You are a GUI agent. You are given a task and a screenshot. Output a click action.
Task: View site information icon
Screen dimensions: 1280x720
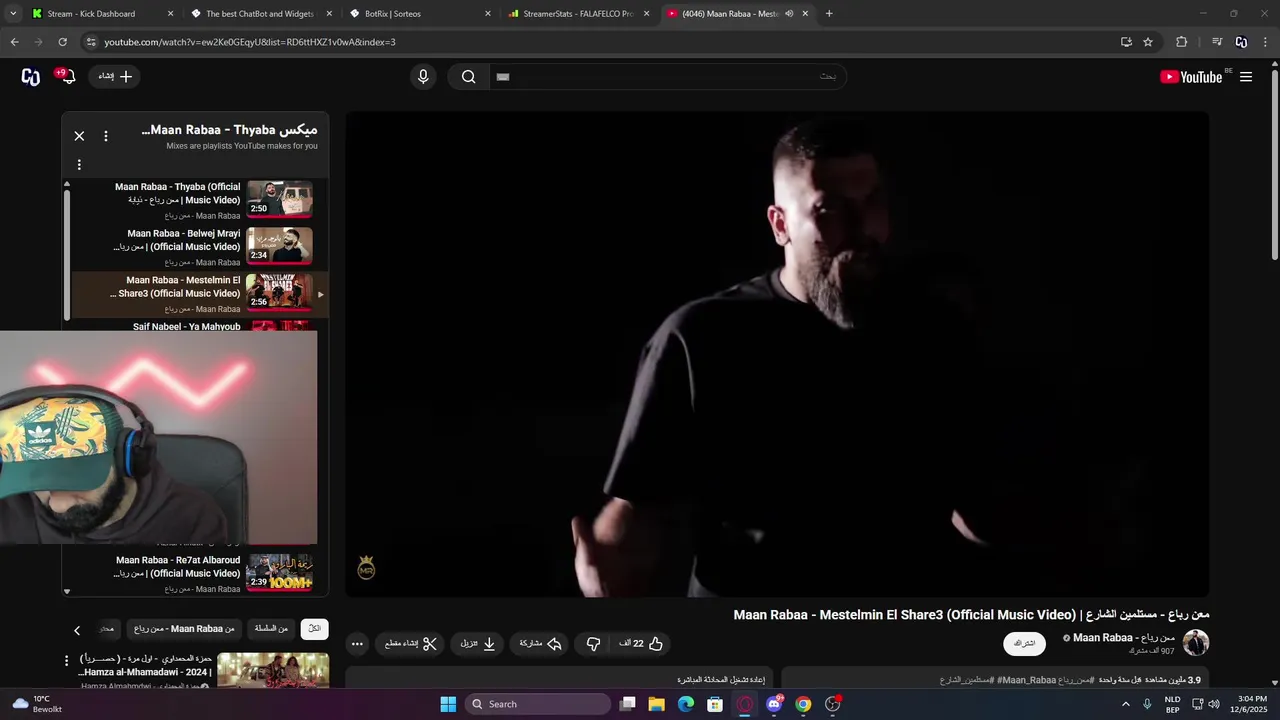click(x=91, y=42)
